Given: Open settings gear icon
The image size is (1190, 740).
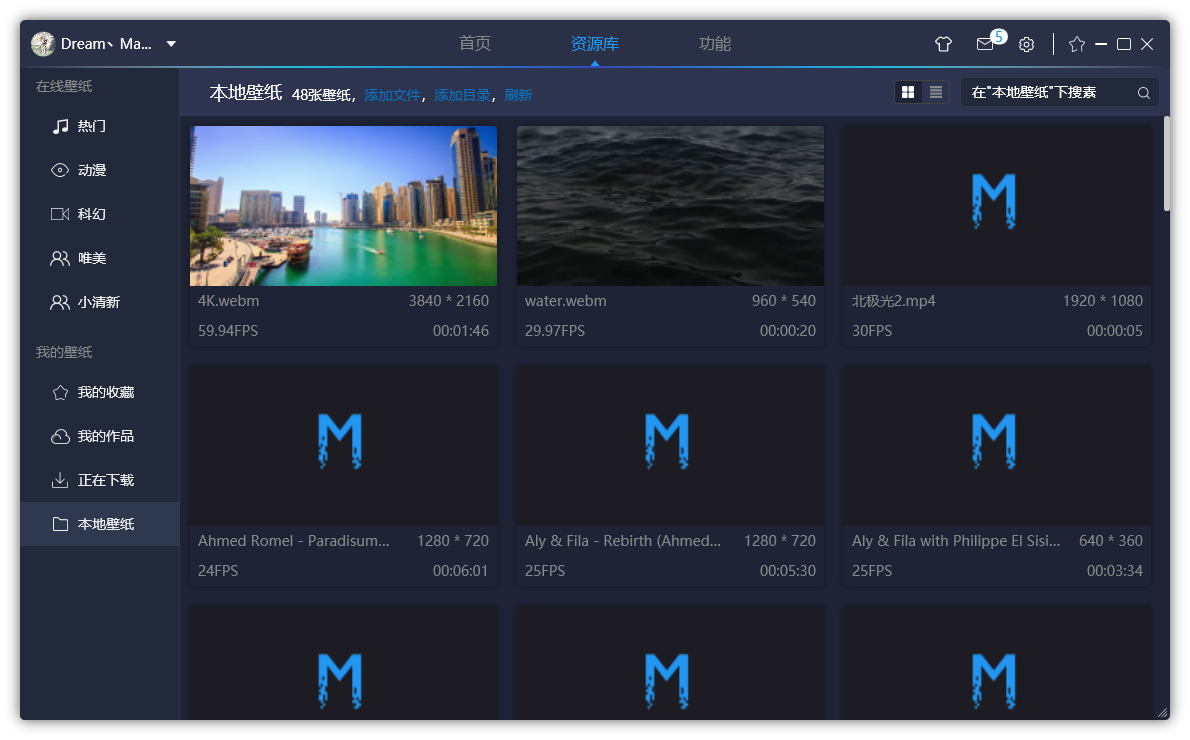Looking at the screenshot, I should point(1026,45).
